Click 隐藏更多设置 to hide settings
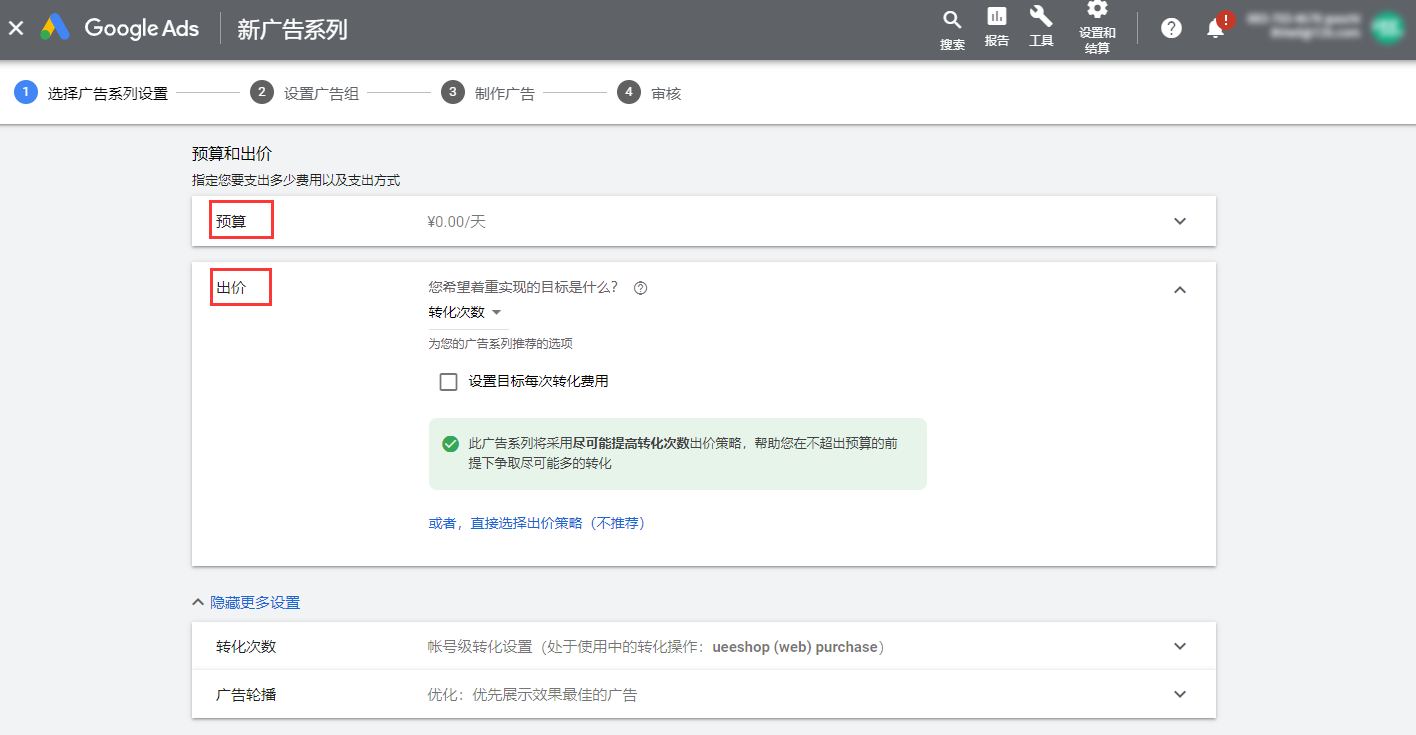Viewport: 1416px width, 735px height. (254, 602)
